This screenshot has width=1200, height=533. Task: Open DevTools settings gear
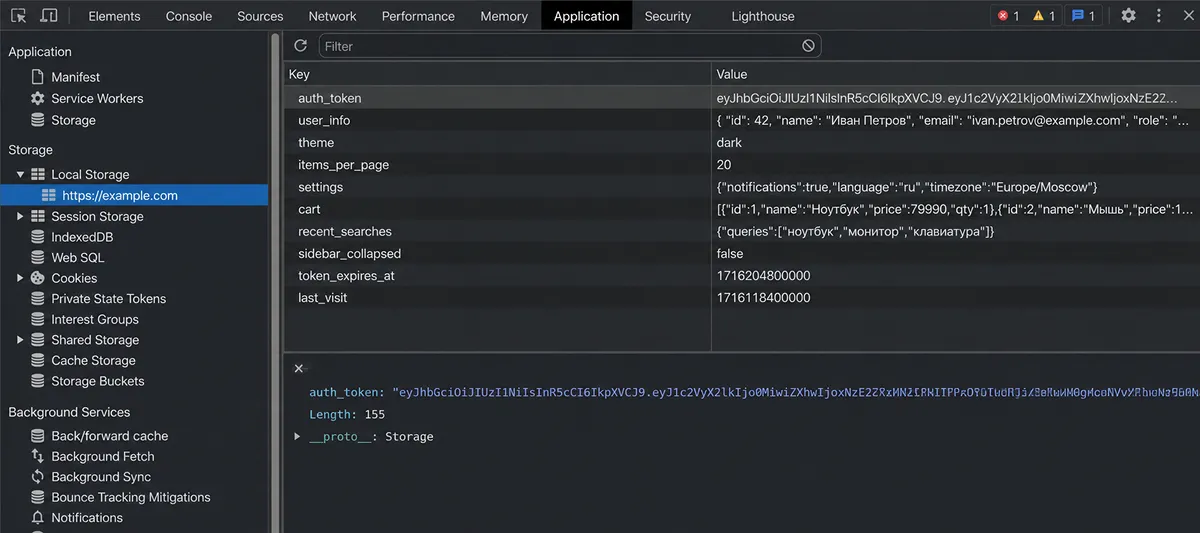coord(1128,16)
